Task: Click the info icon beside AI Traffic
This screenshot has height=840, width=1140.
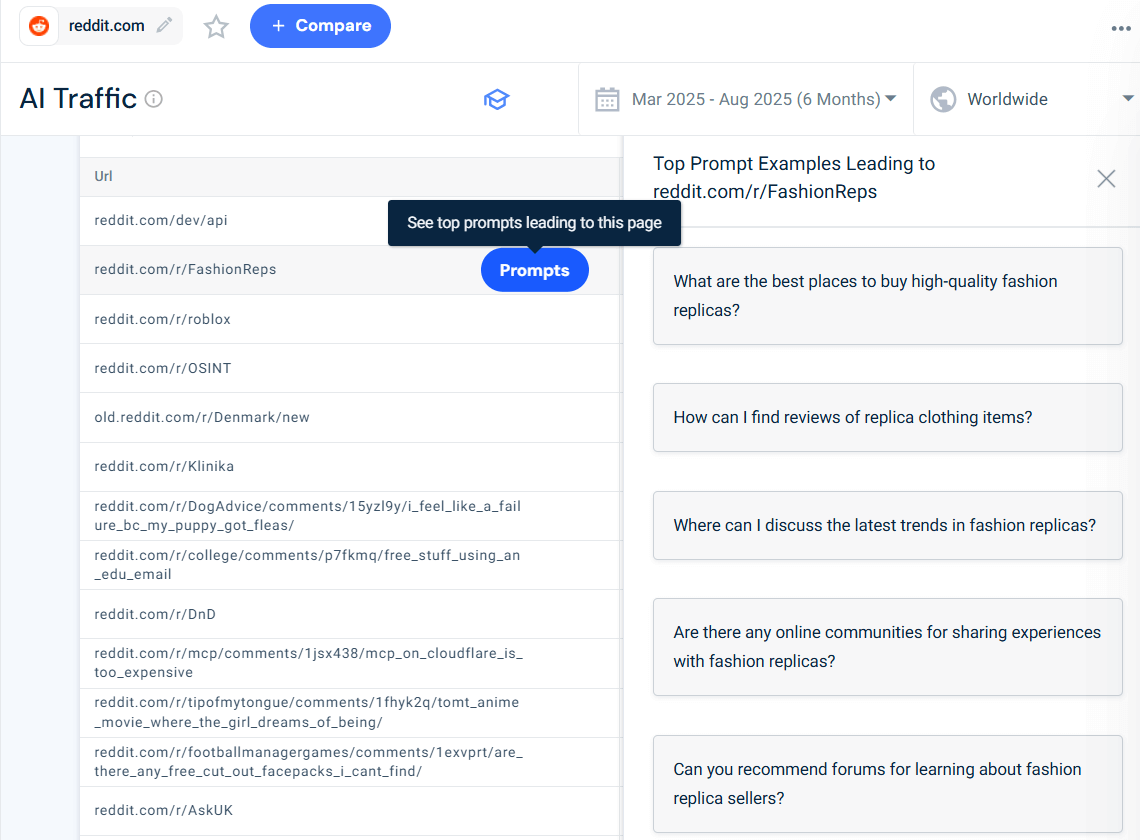Action: 154,98
